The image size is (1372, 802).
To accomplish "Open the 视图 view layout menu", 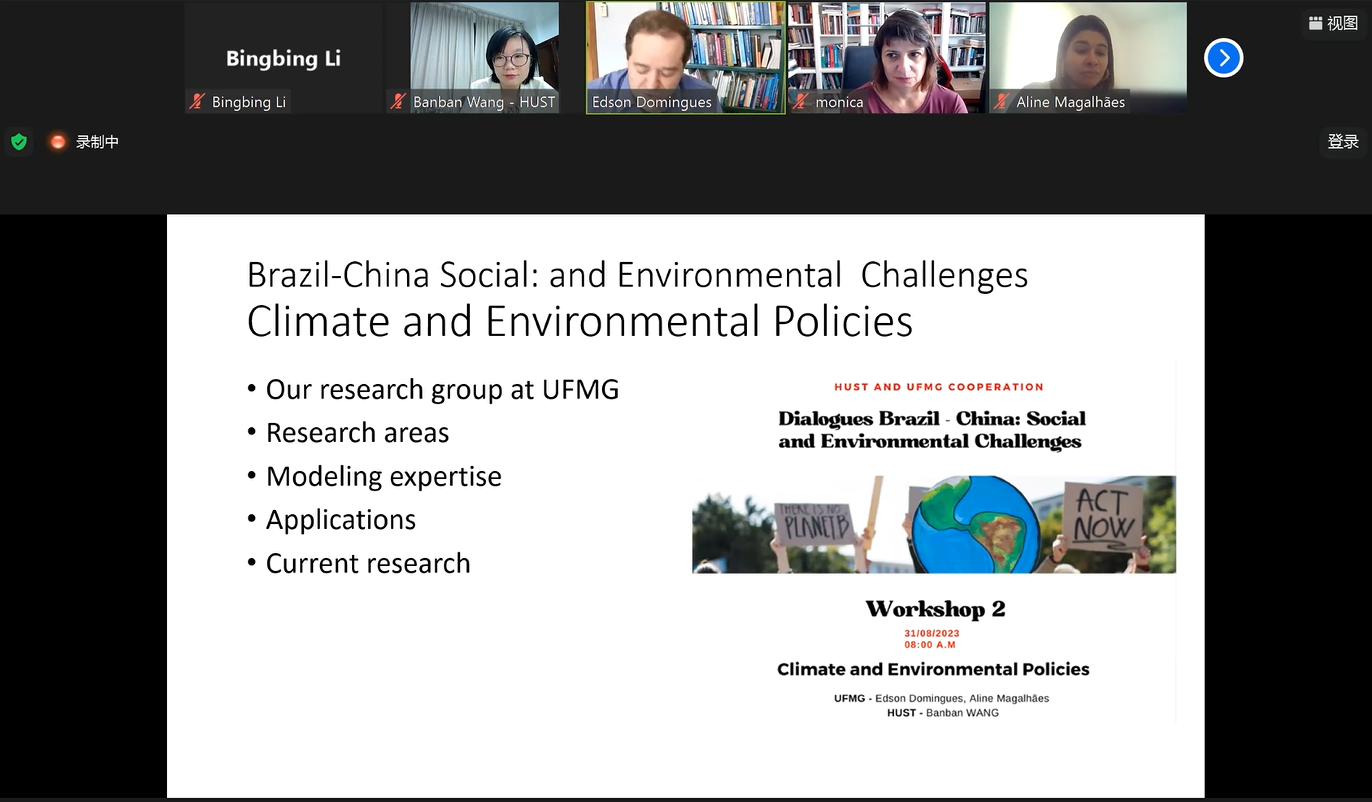I will tap(1333, 24).
